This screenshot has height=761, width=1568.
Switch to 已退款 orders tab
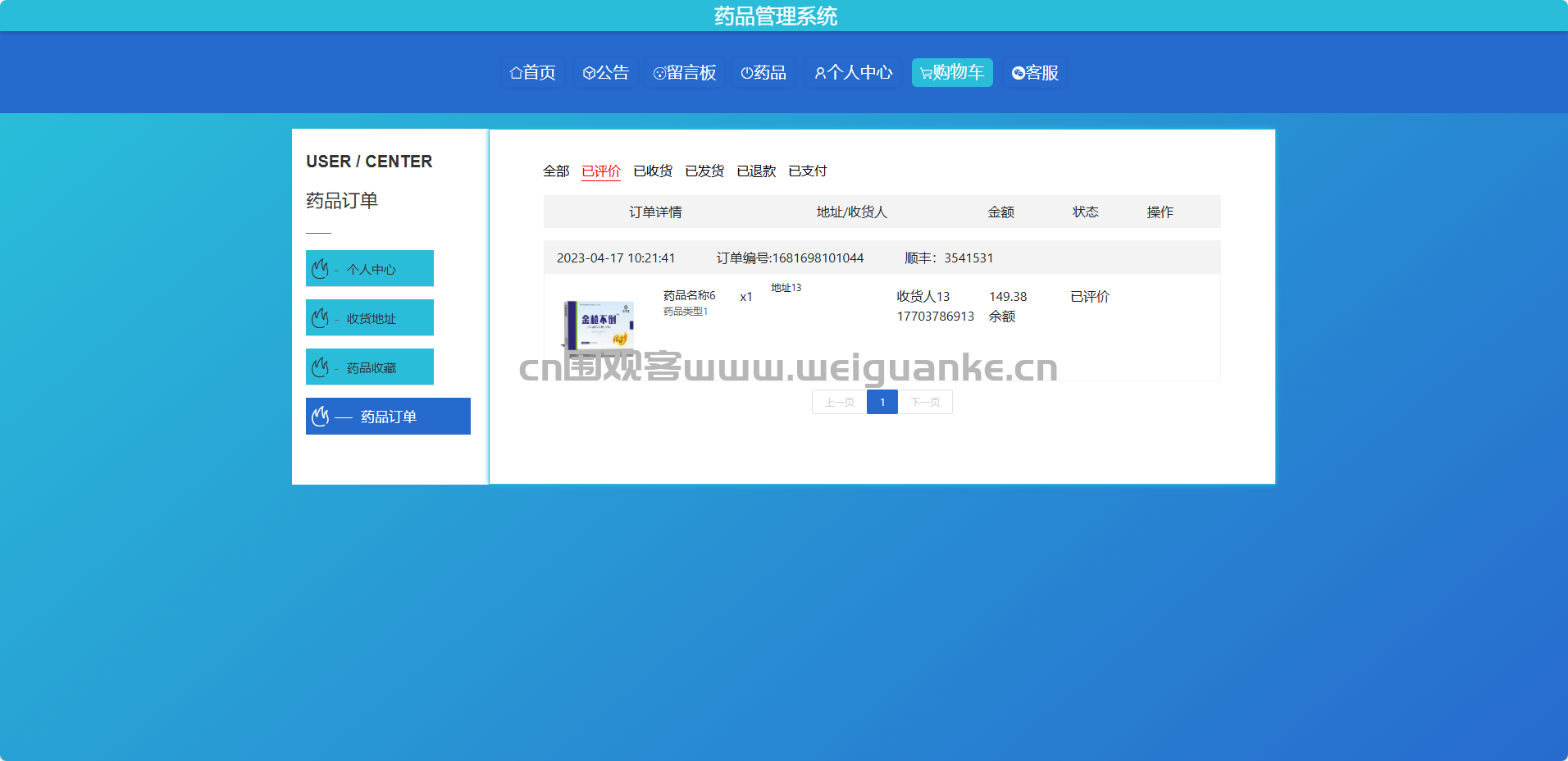pos(756,171)
